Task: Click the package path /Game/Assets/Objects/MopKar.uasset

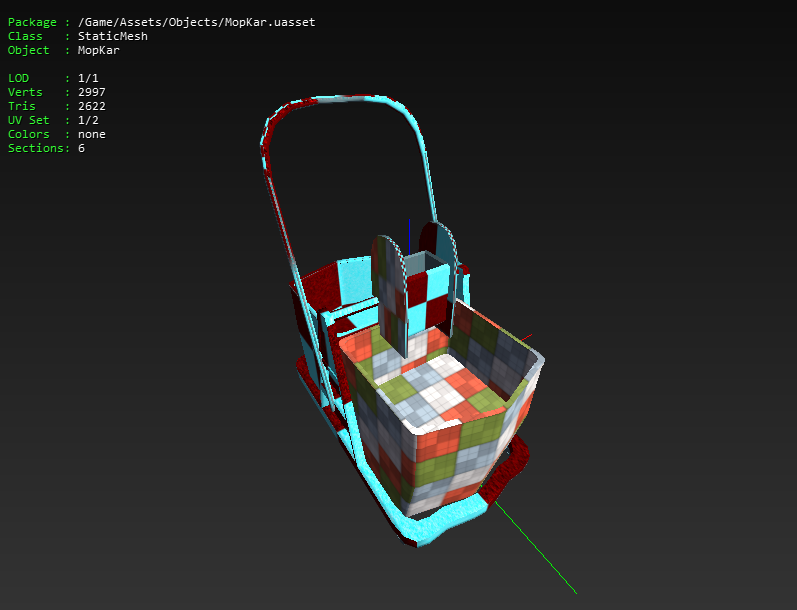Action: (x=196, y=22)
